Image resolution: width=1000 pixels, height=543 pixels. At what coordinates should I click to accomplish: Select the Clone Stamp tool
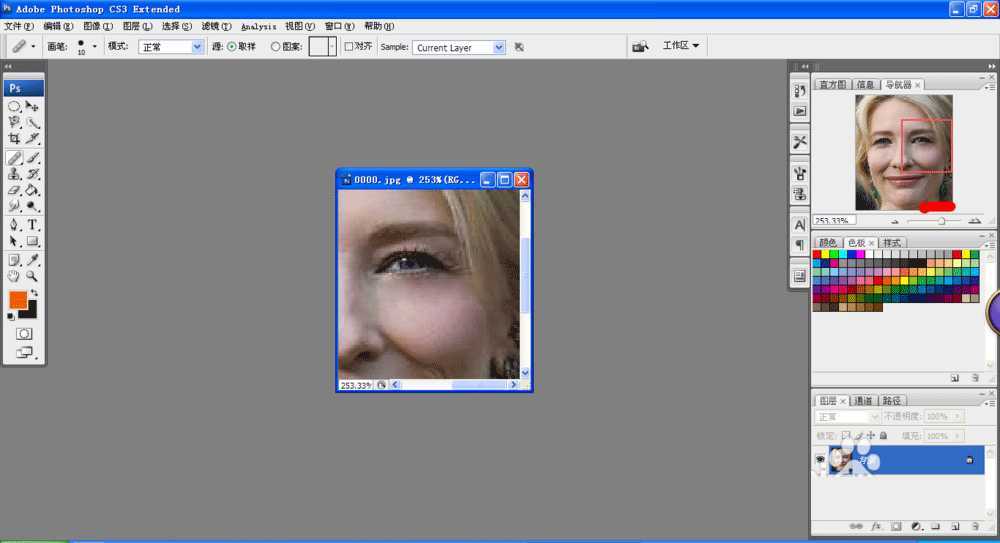tap(14, 174)
